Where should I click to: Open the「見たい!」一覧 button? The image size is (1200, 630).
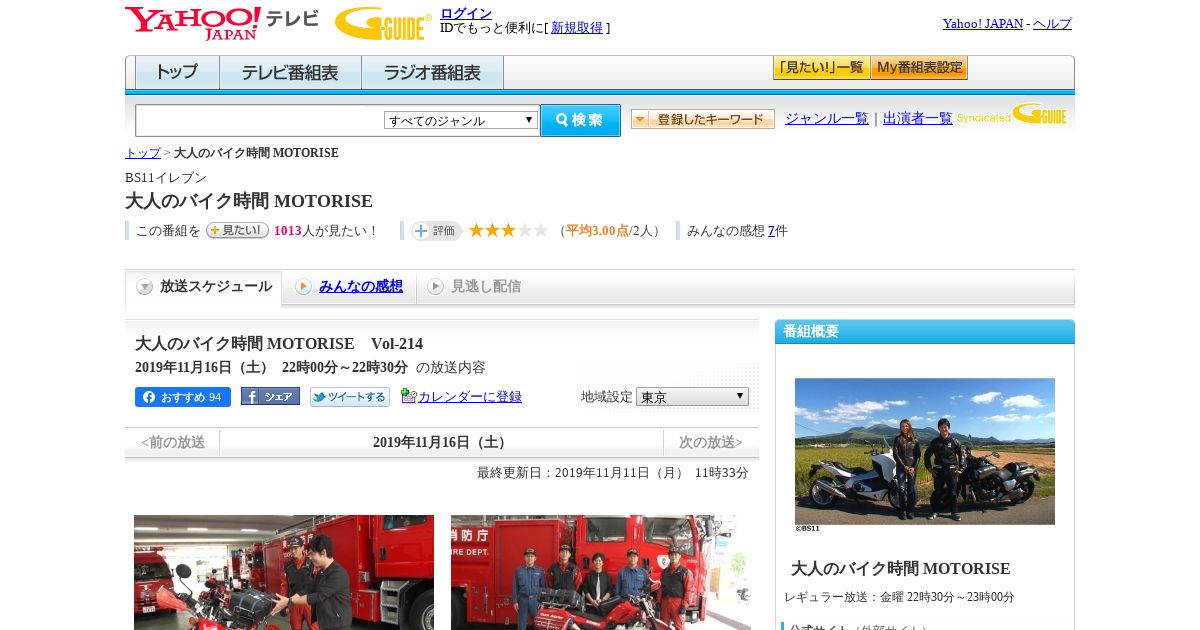(821, 68)
